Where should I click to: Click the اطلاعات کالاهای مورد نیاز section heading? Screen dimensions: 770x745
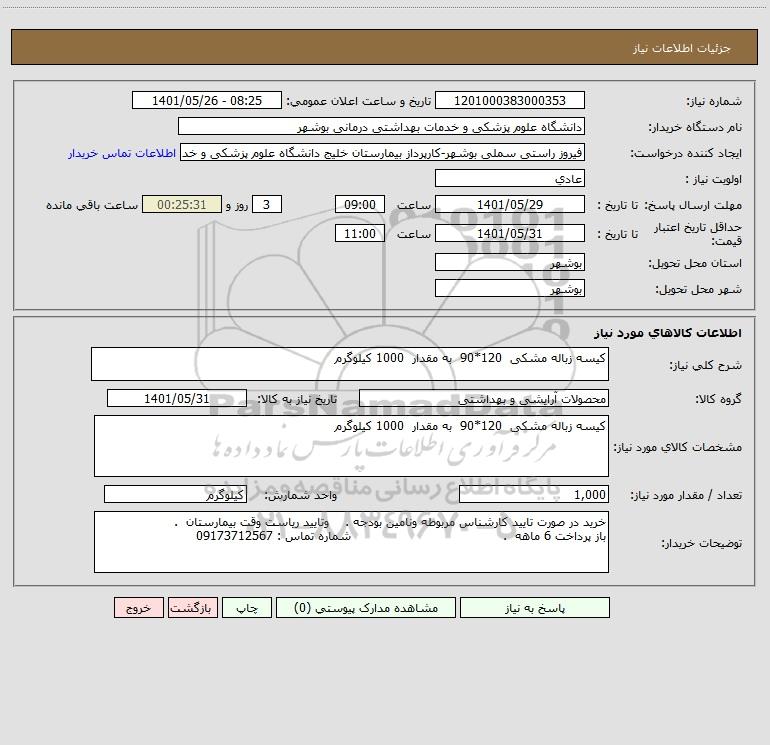click(x=668, y=333)
